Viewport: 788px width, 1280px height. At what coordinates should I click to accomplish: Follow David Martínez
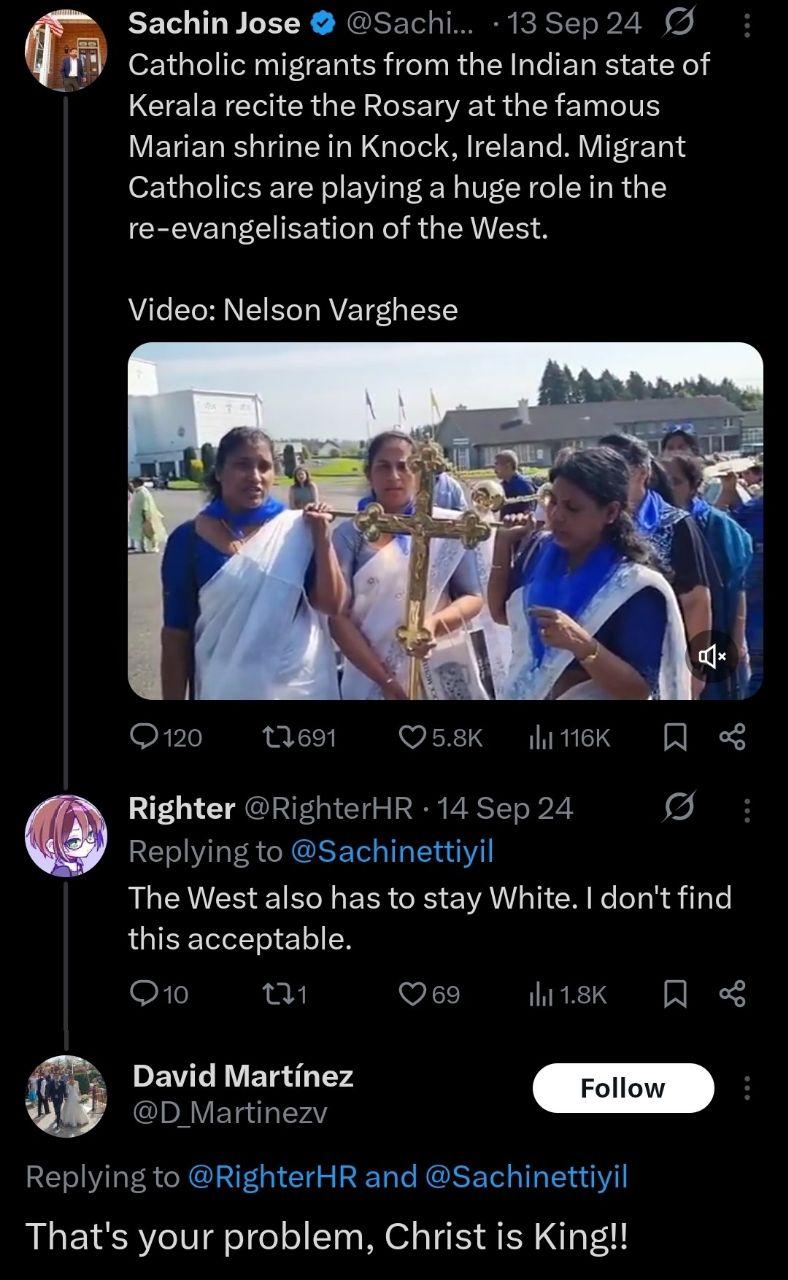pos(623,1088)
